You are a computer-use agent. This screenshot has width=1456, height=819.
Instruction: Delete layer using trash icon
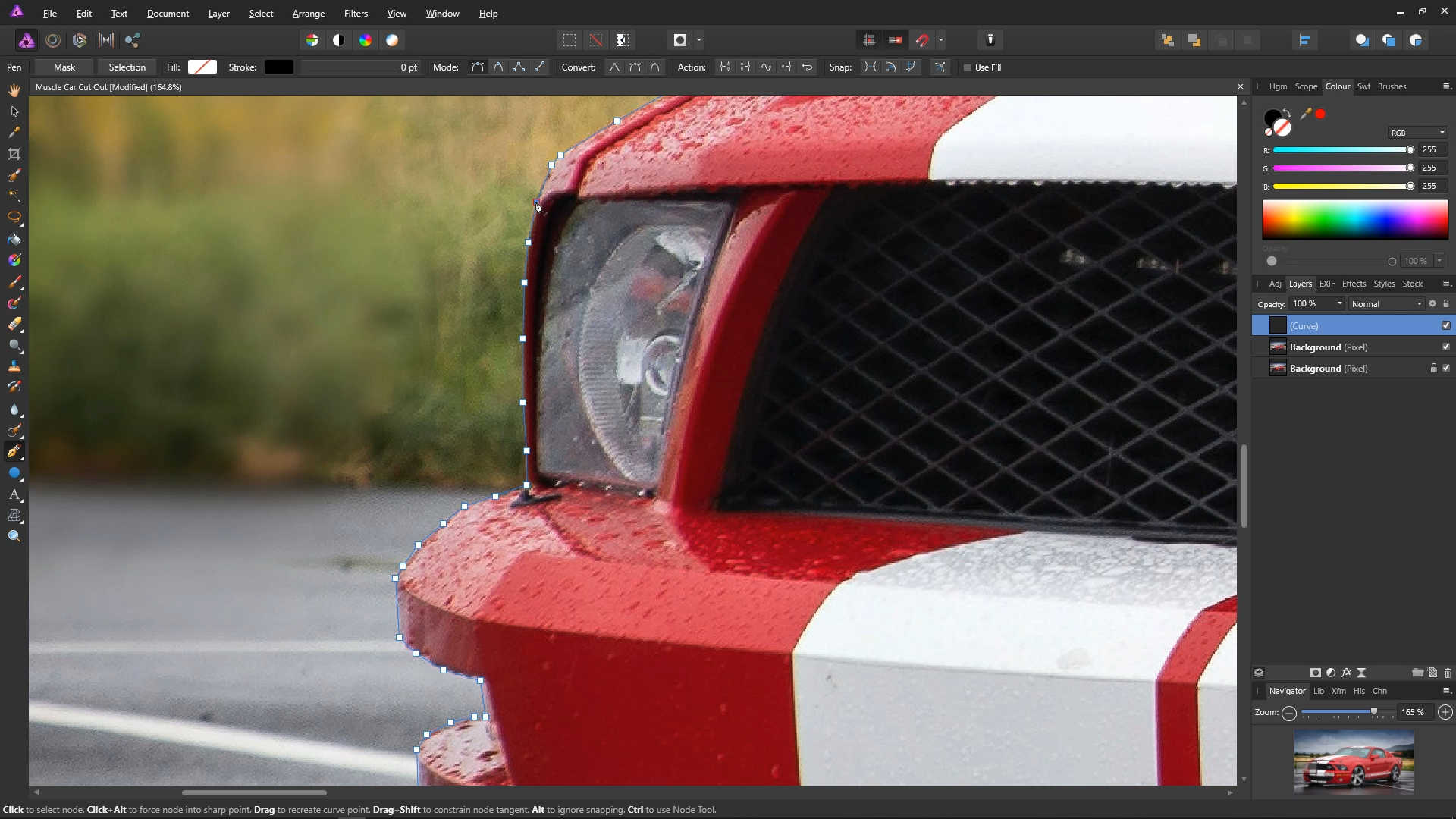click(1447, 673)
